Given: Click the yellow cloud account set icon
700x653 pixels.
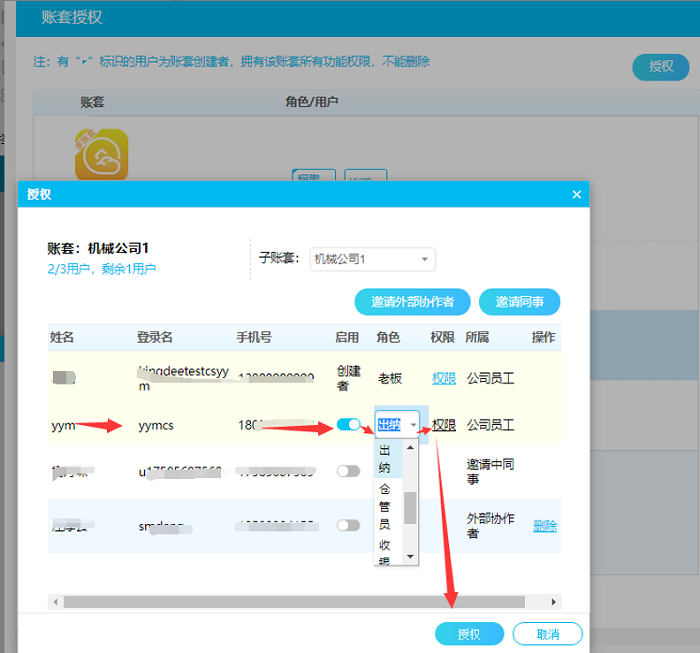Looking at the screenshot, I should (x=101, y=155).
